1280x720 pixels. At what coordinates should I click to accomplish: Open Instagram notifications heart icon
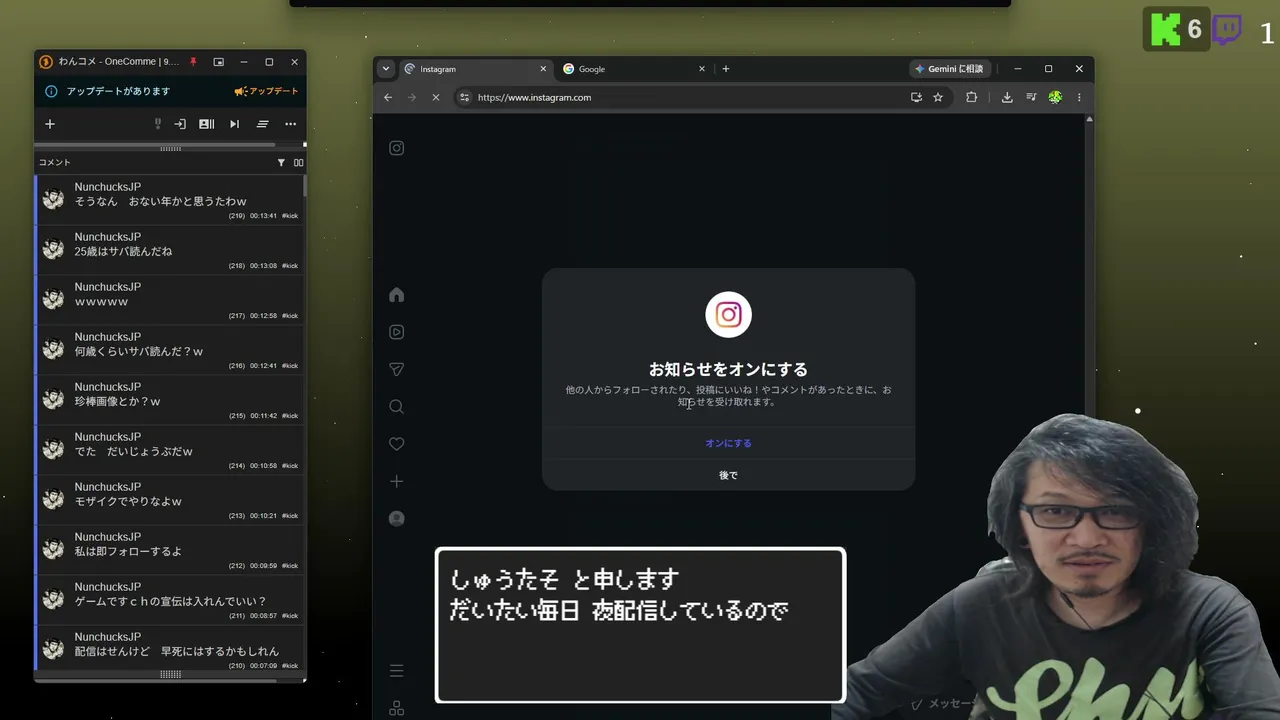coord(397,444)
